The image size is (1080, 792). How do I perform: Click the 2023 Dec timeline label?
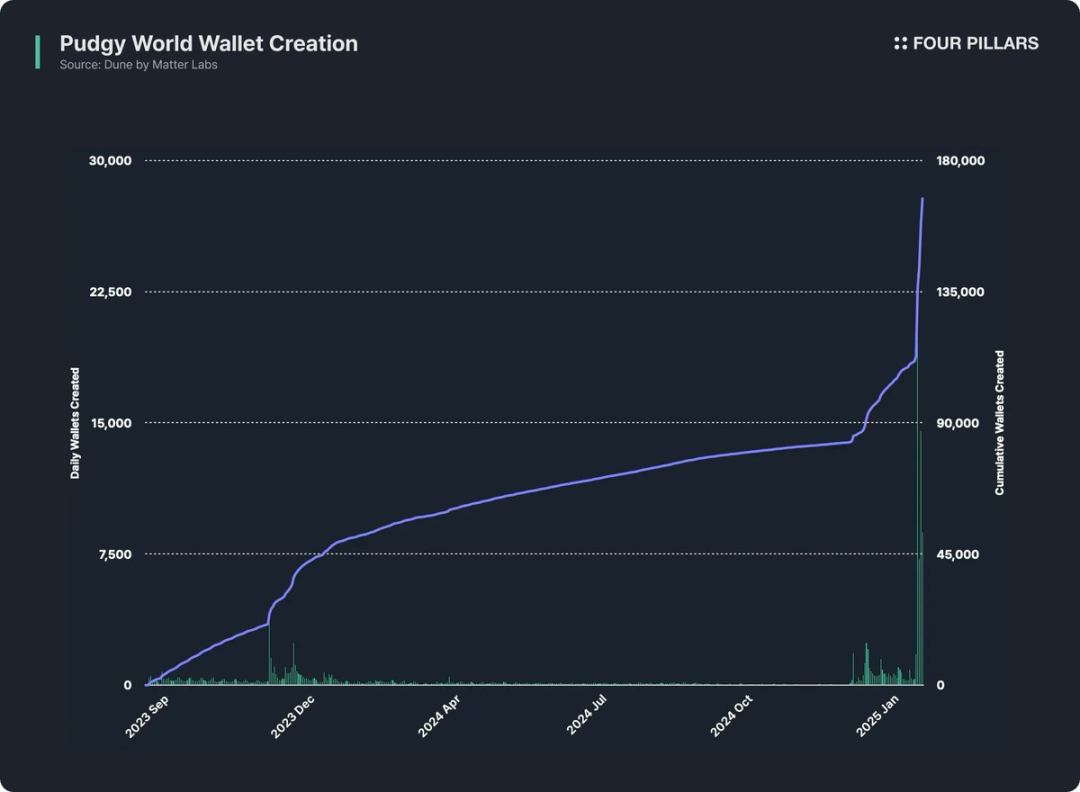tap(292, 717)
